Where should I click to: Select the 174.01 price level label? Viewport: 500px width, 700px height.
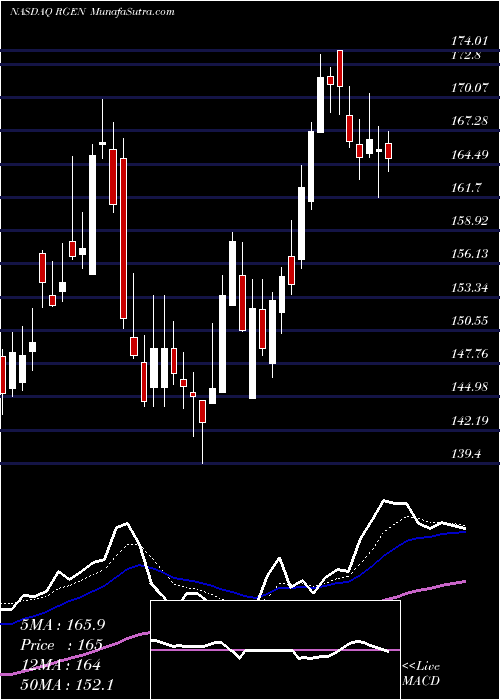[468, 42]
